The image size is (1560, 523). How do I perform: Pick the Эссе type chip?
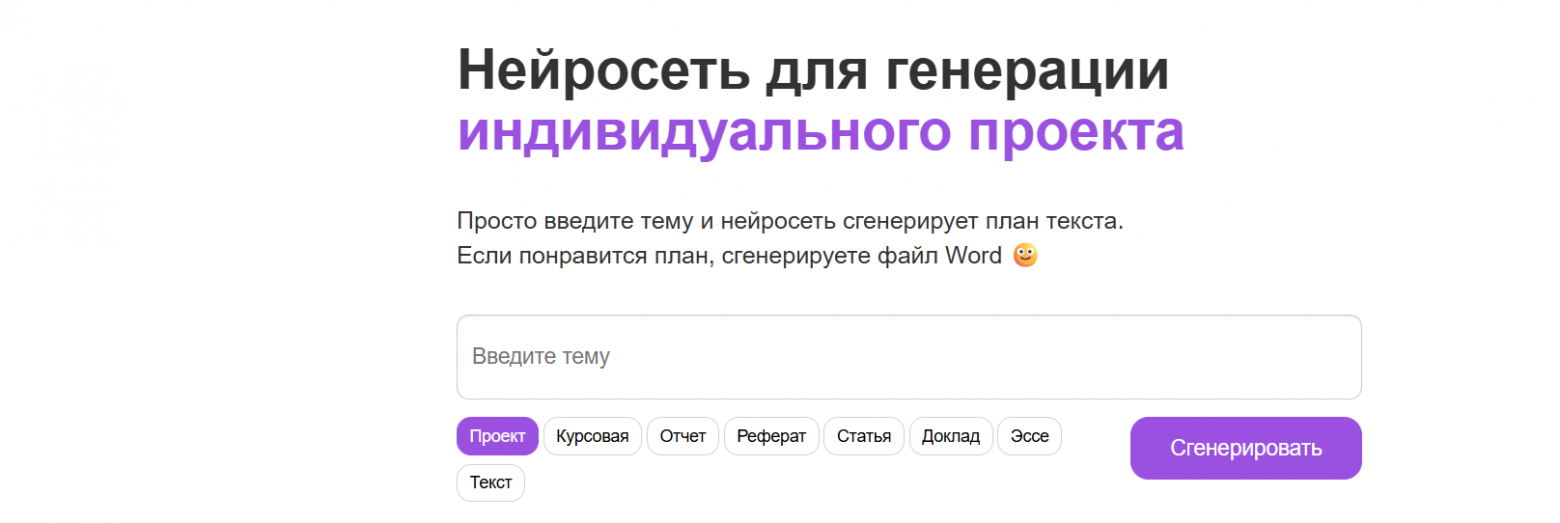pyautogui.click(x=1029, y=436)
